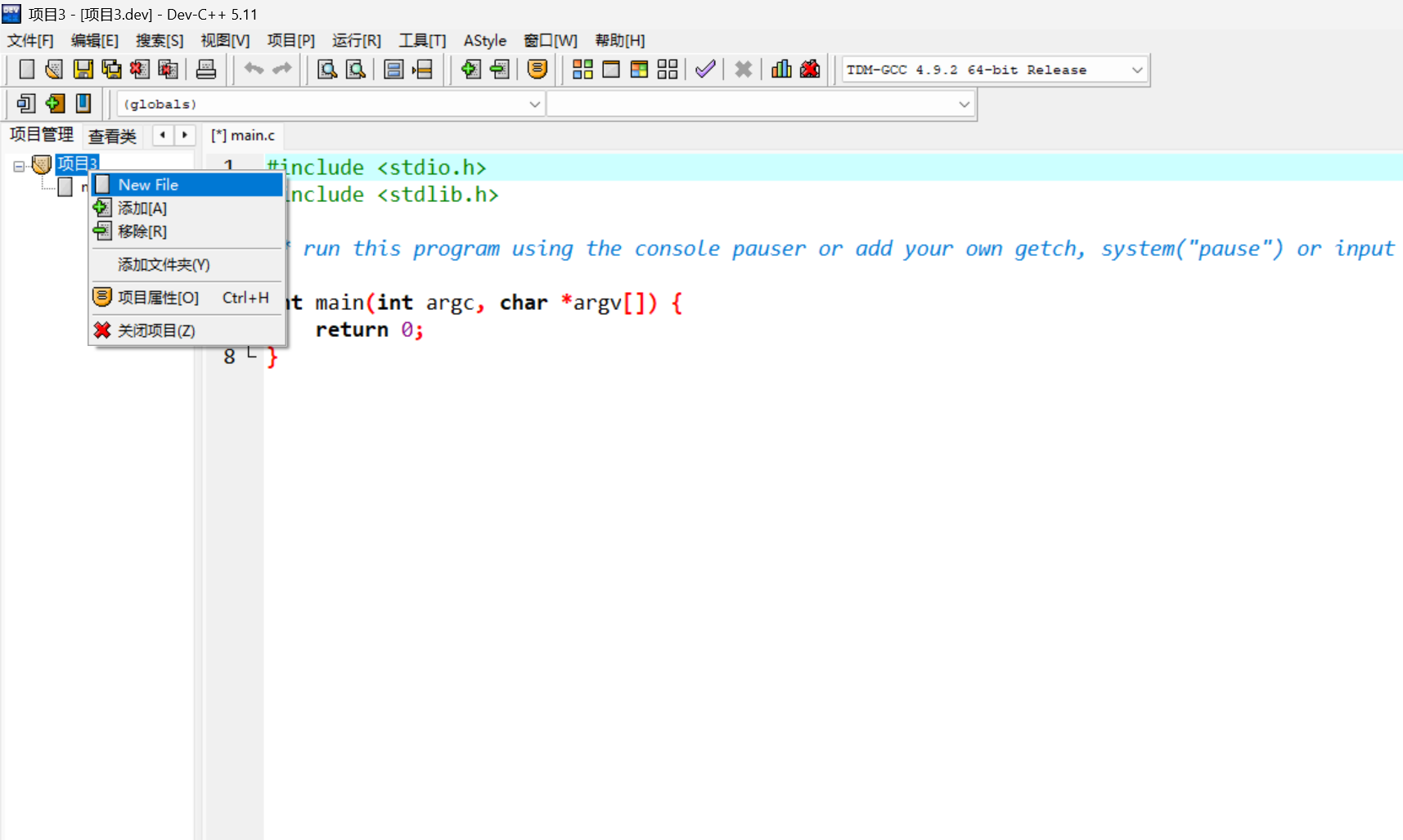This screenshot has width=1403, height=840.
Task: Open the 项目[P] menu
Action: [x=290, y=41]
